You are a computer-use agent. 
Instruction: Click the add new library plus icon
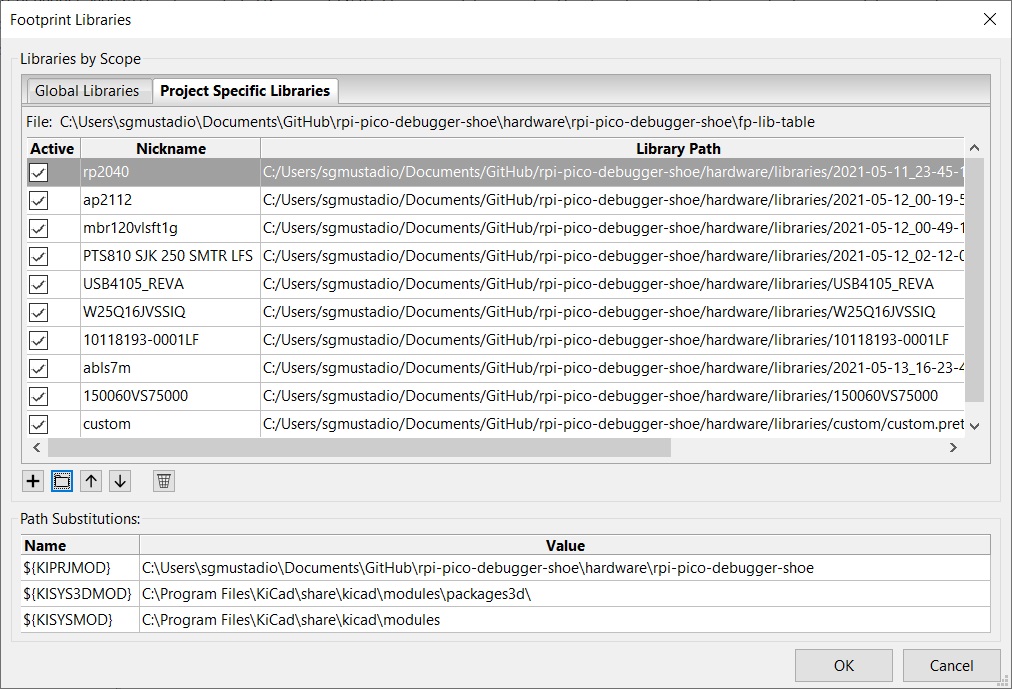coord(33,481)
